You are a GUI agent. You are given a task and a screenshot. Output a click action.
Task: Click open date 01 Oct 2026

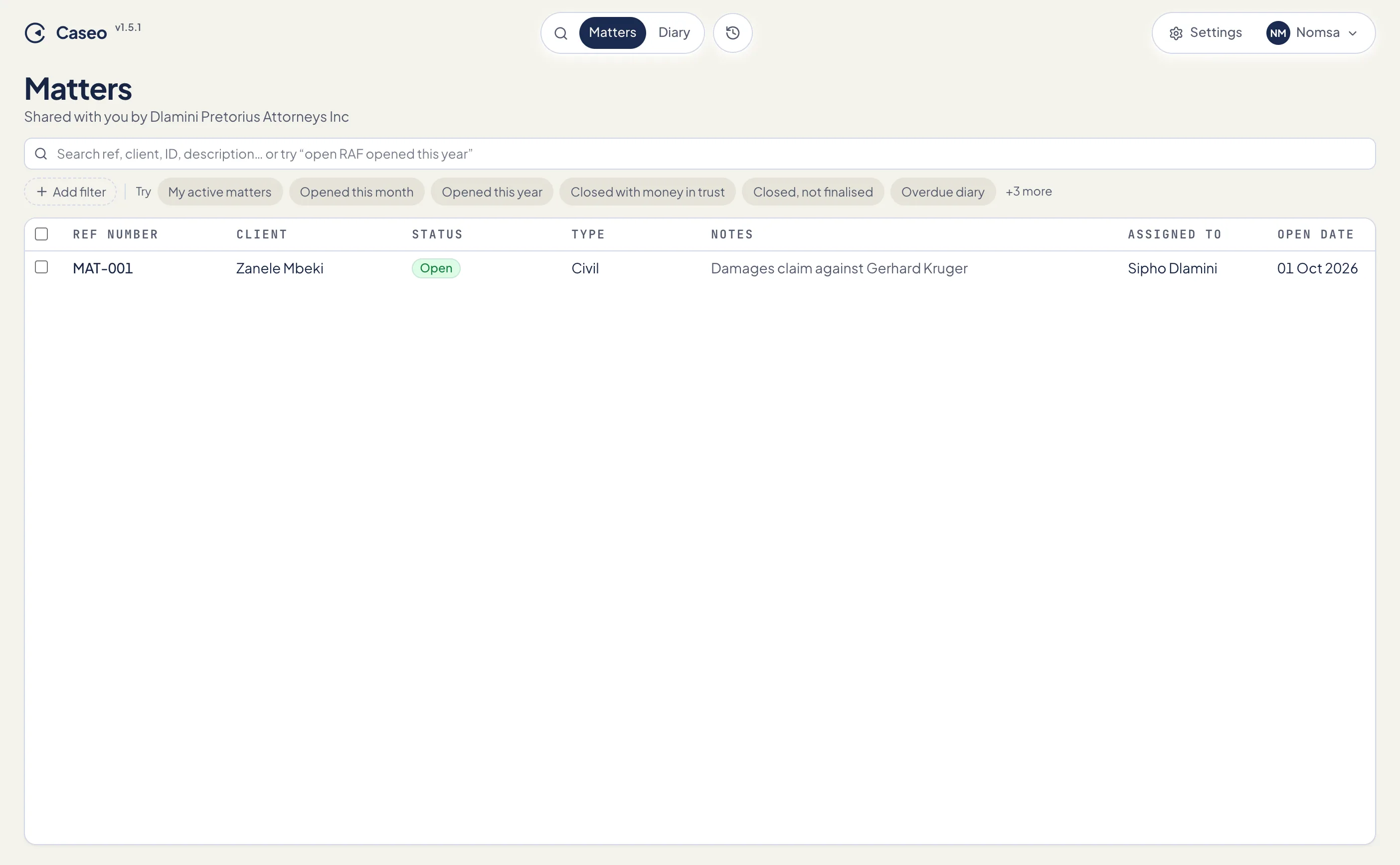pos(1317,268)
